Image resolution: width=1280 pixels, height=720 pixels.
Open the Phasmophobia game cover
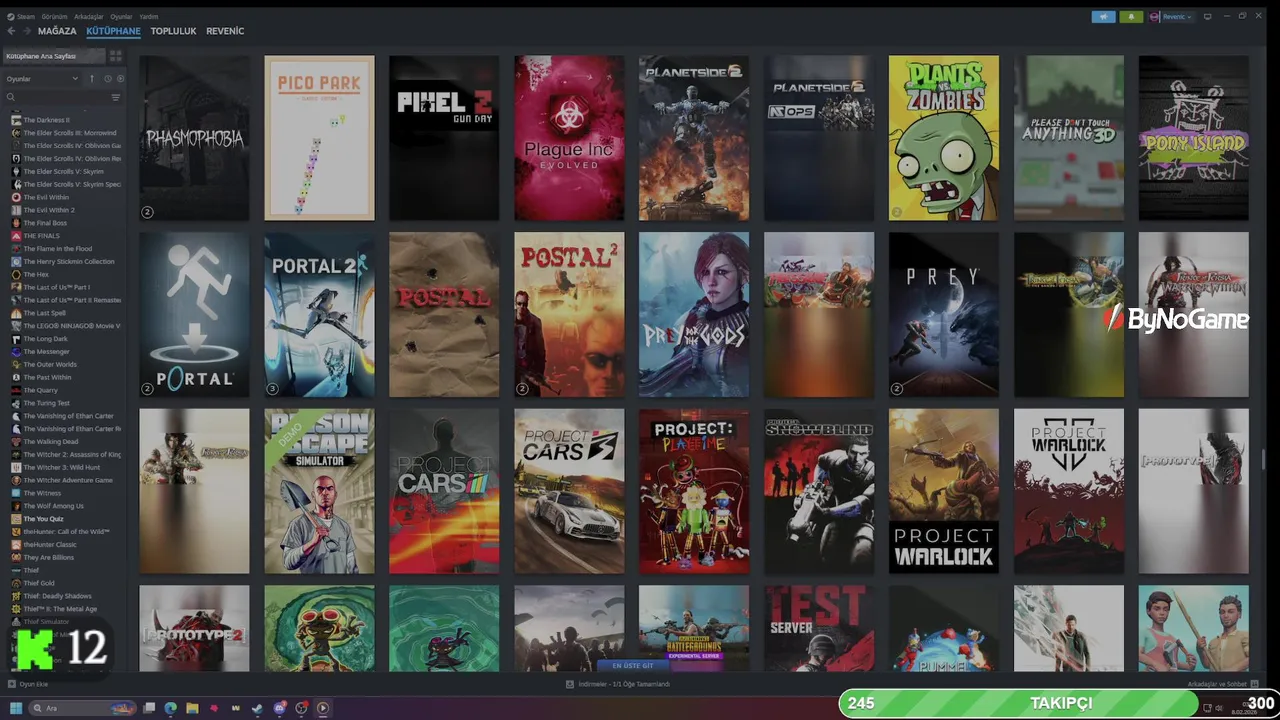tap(194, 138)
